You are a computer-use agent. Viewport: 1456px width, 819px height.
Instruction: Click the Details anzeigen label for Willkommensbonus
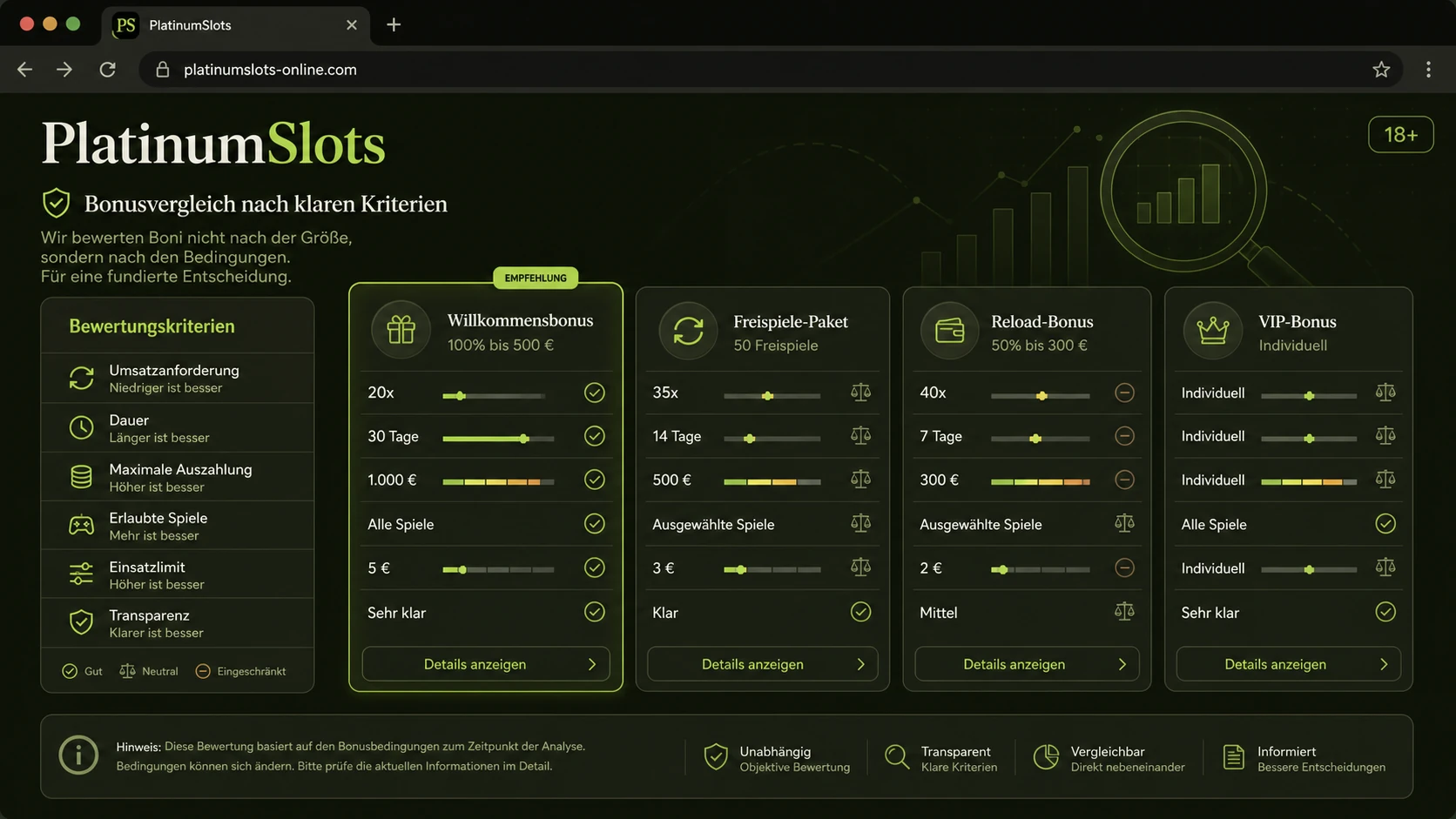pos(475,664)
